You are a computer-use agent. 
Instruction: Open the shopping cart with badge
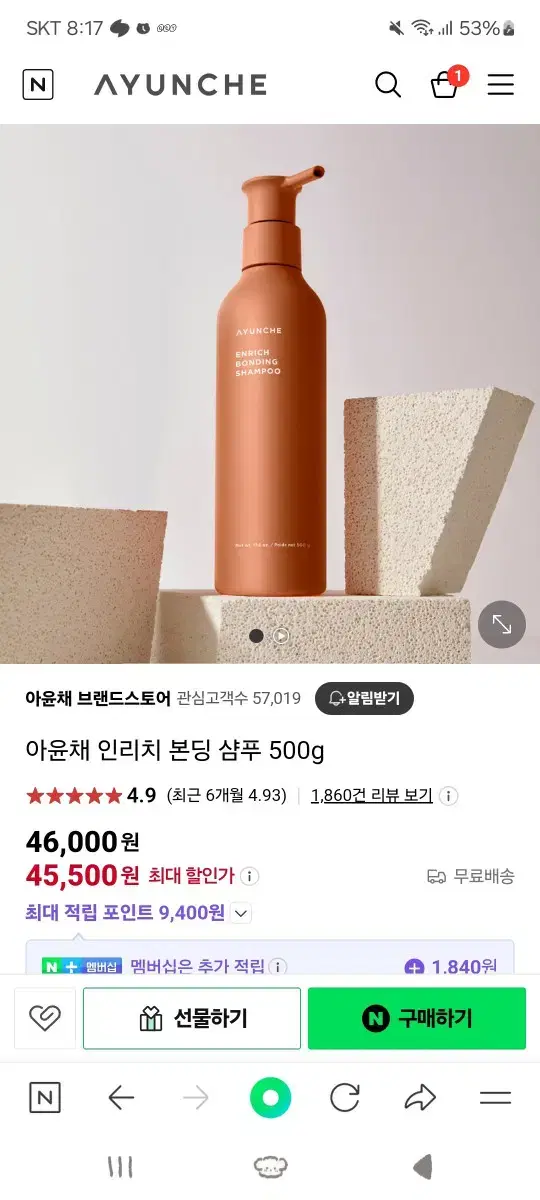coord(447,83)
